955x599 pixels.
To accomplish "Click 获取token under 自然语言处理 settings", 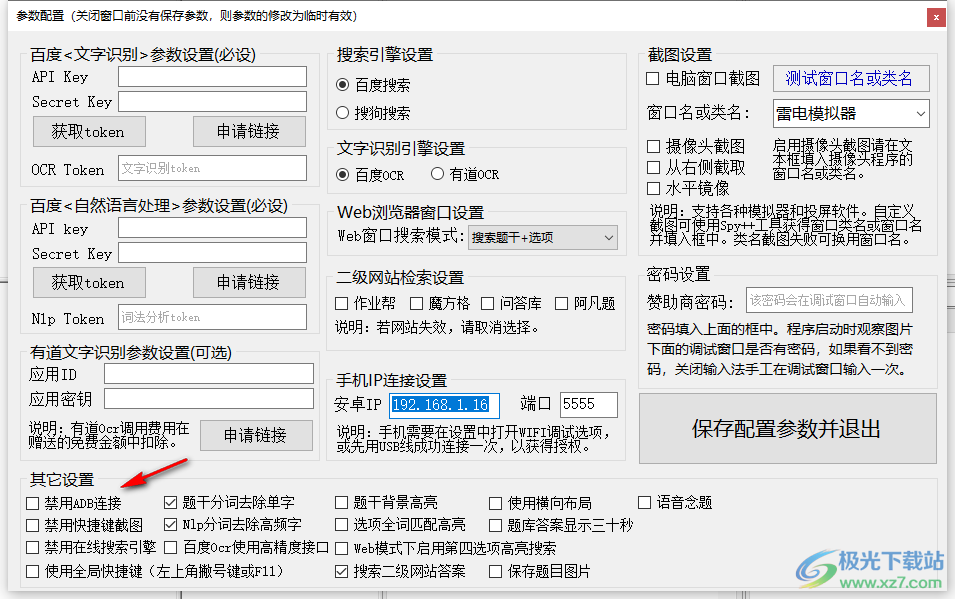I will (89, 283).
